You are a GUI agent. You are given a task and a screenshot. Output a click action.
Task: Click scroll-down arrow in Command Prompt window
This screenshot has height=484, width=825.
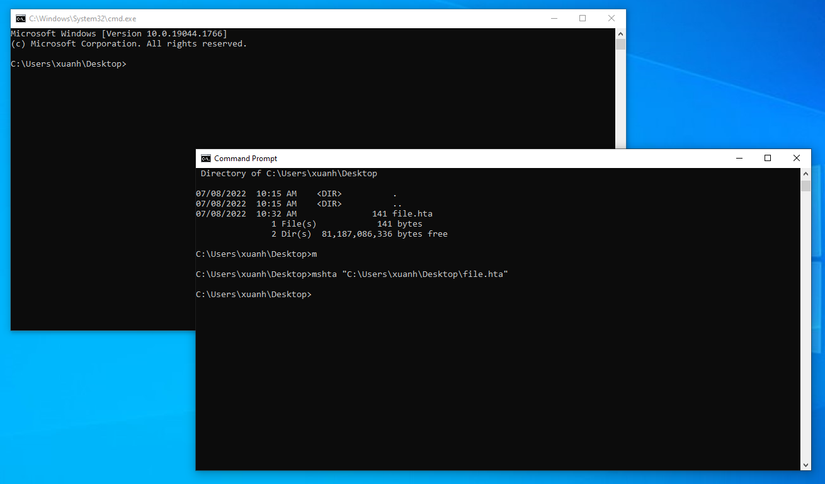pyautogui.click(x=806, y=465)
